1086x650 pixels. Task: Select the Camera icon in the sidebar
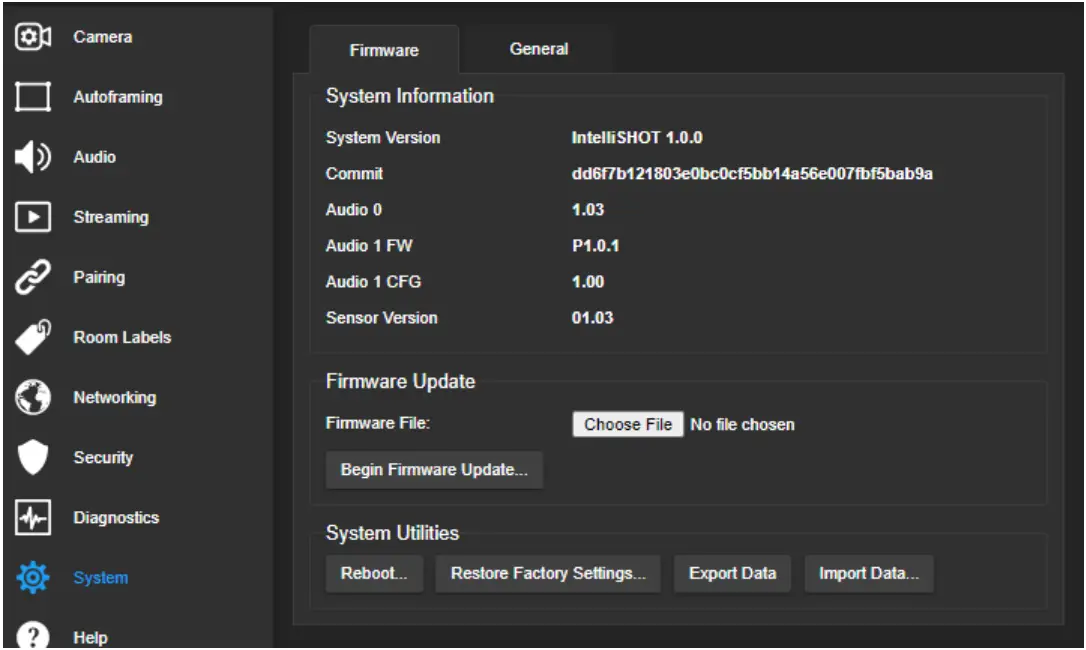click(33, 36)
